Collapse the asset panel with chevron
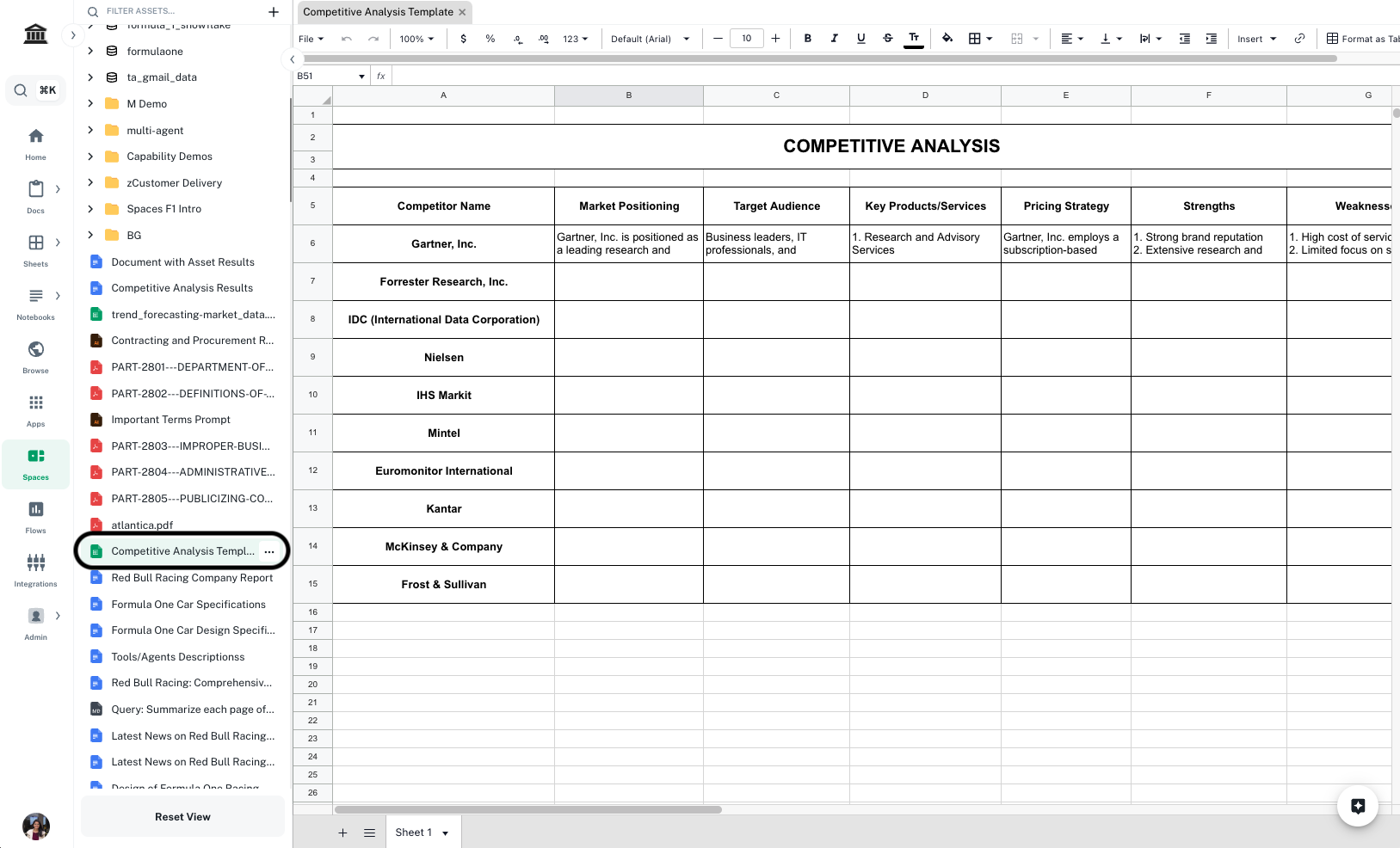 (293, 59)
